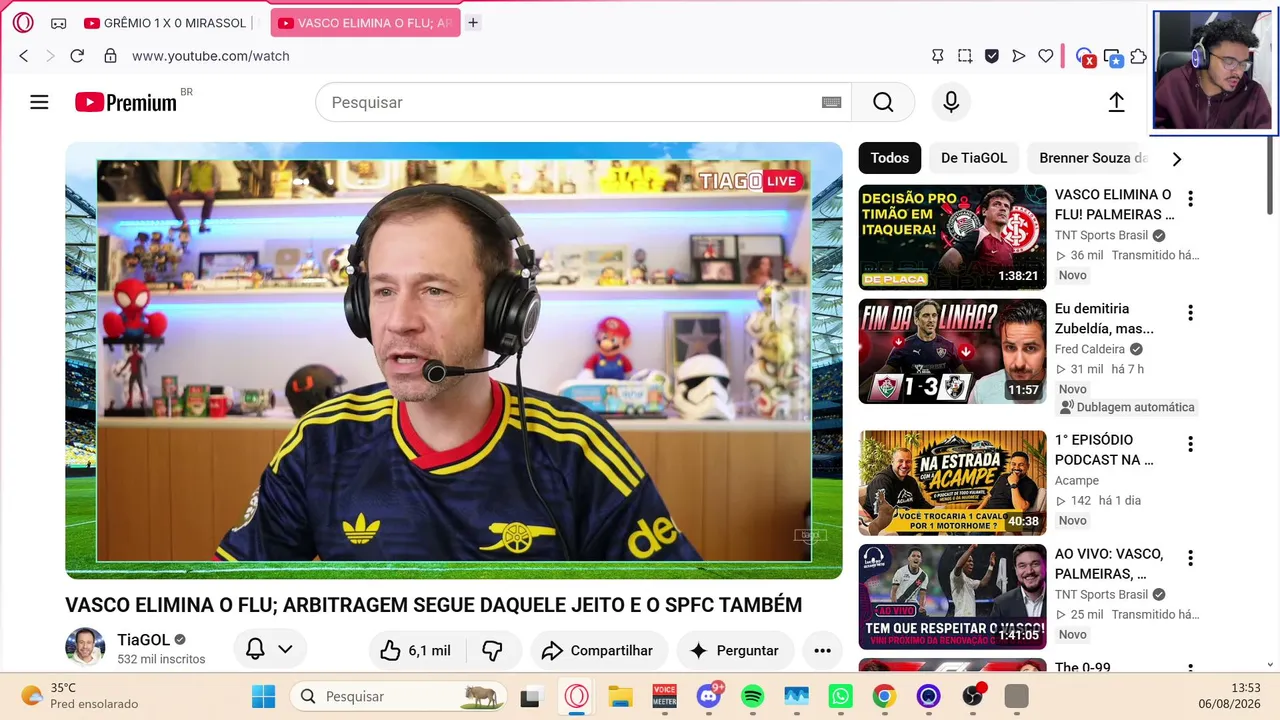This screenshot has height=720, width=1280.
Task: Open the AO VIVO: VASCO, PALMEIRAS video title
Action: click(x=1110, y=563)
